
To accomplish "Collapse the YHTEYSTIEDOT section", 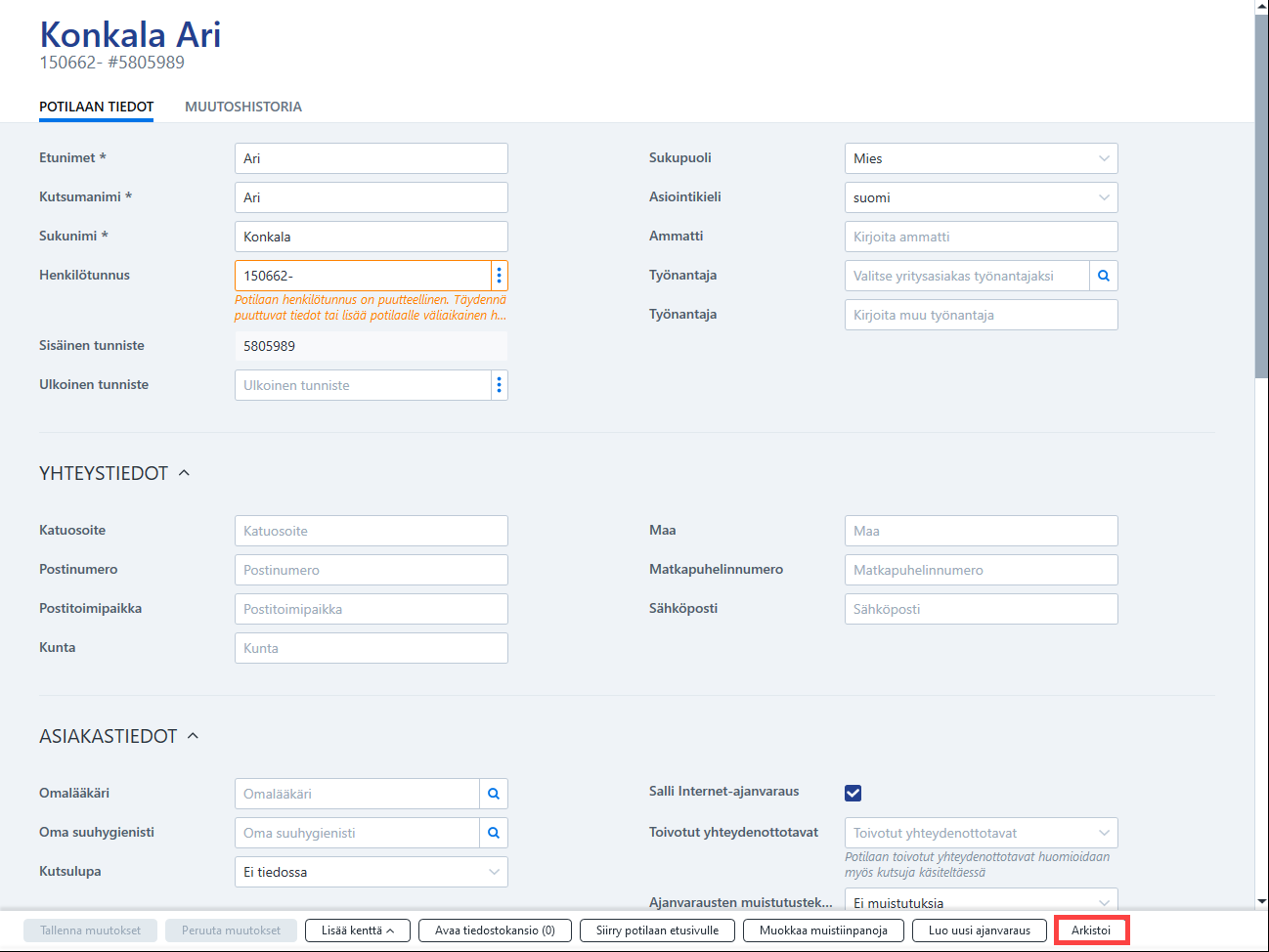I will coord(184,473).
